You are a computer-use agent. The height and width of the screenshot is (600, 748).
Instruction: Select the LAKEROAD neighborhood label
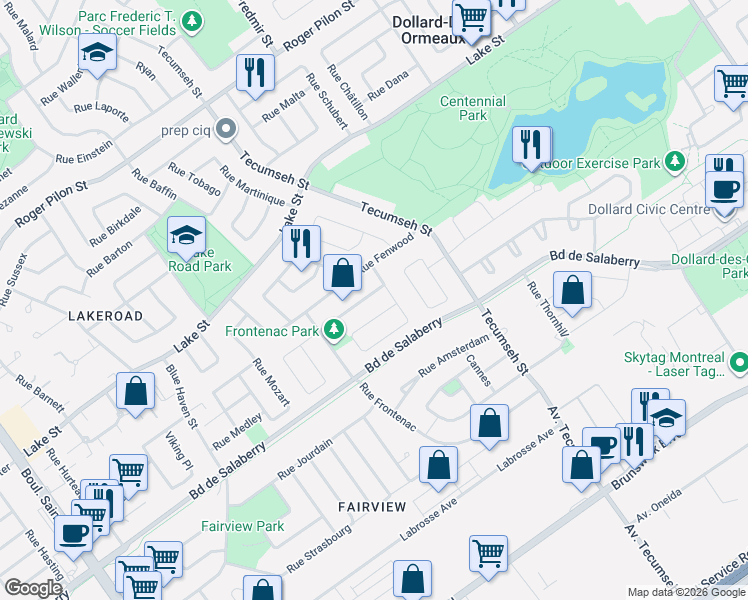105,316
